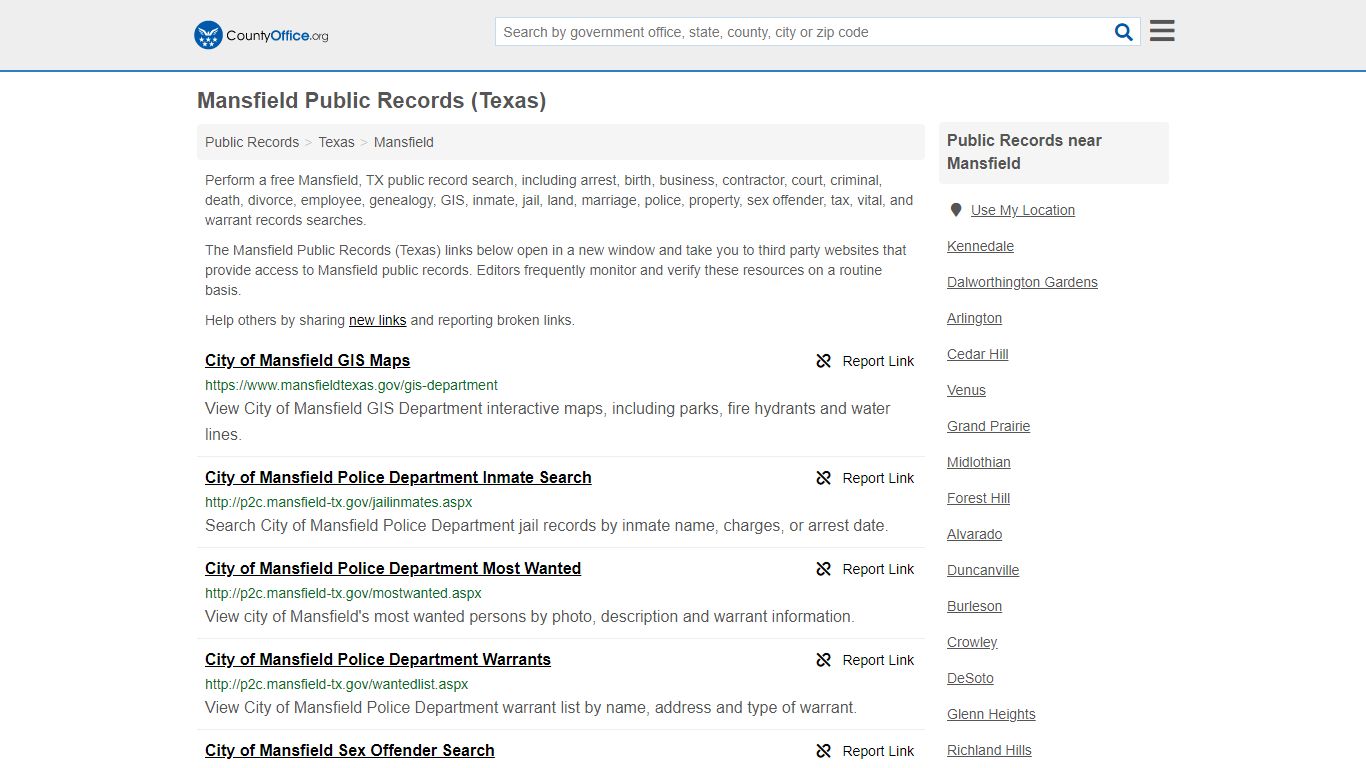The width and height of the screenshot is (1366, 768).
Task: Report Link for Sex Offender Search
Action: 878,751
